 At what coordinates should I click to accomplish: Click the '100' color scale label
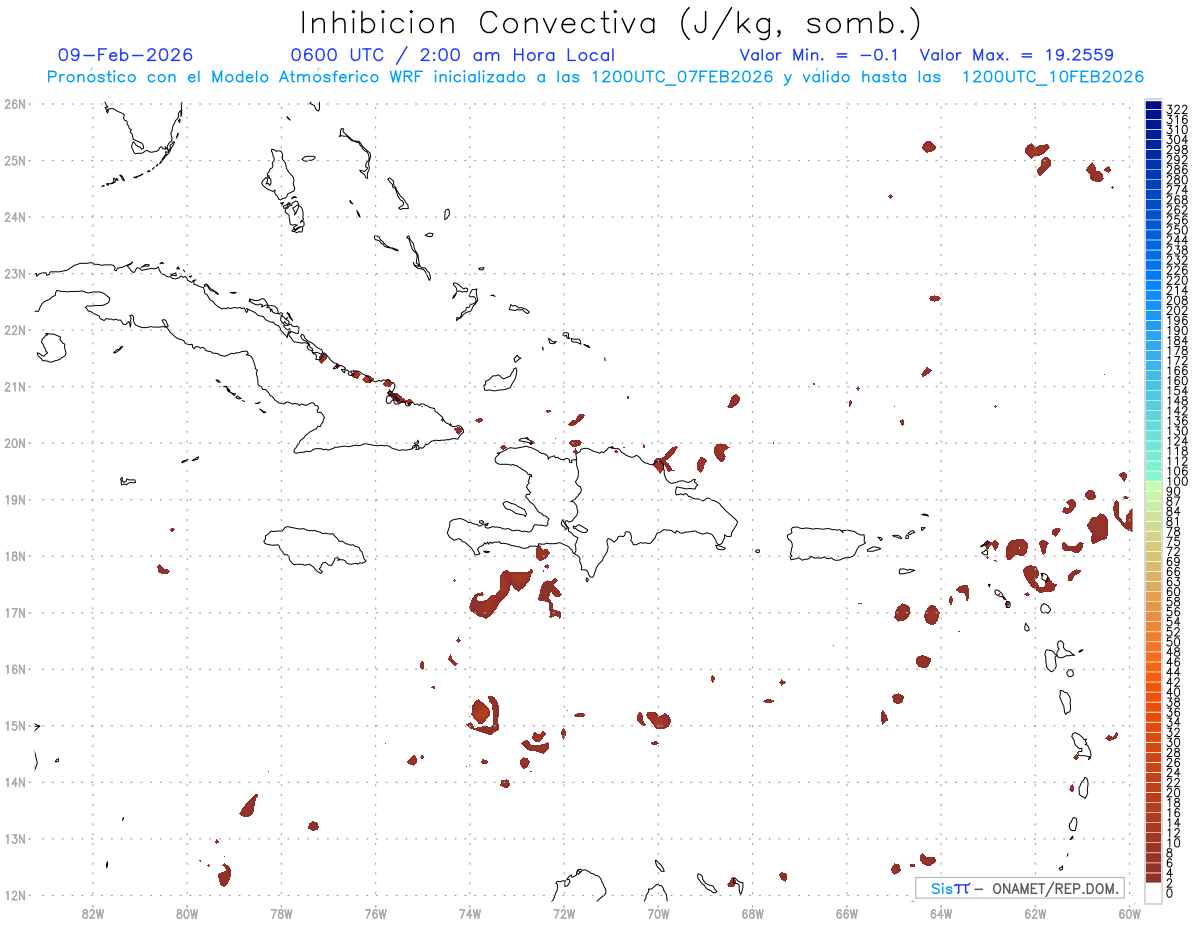pyautogui.click(x=1177, y=482)
